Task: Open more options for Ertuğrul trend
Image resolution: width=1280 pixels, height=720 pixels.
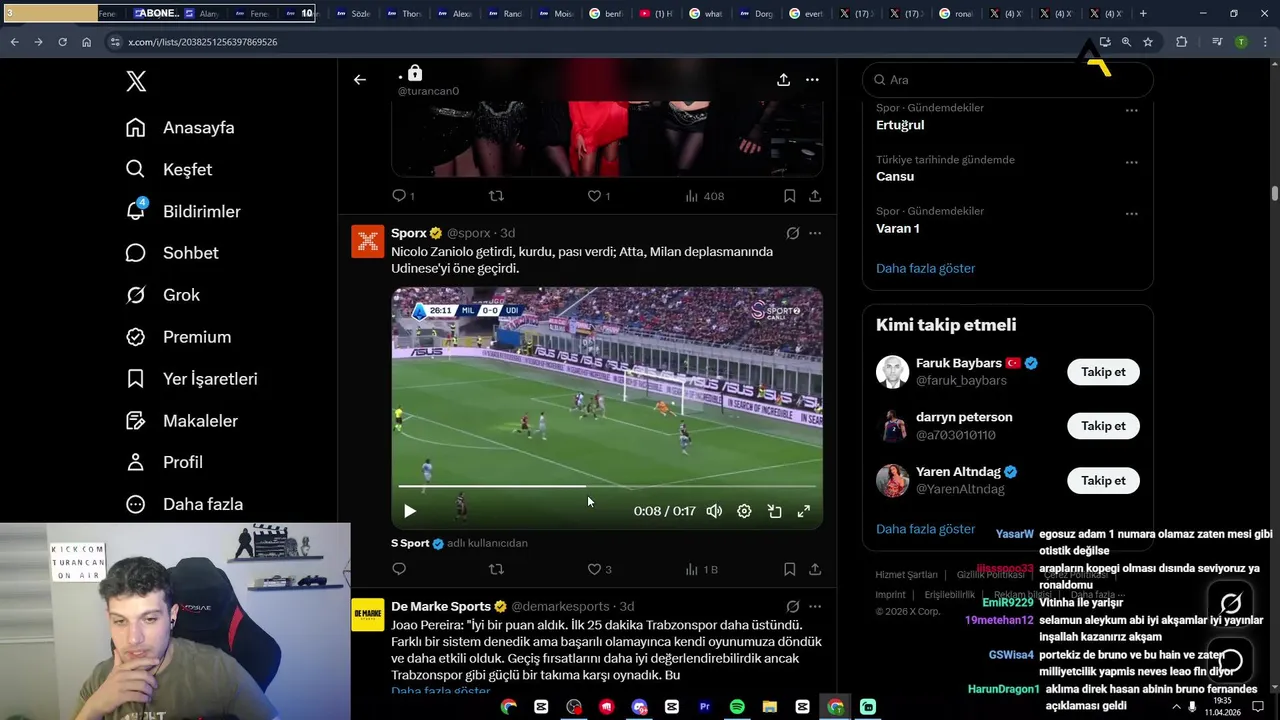Action: point(1131,111)
